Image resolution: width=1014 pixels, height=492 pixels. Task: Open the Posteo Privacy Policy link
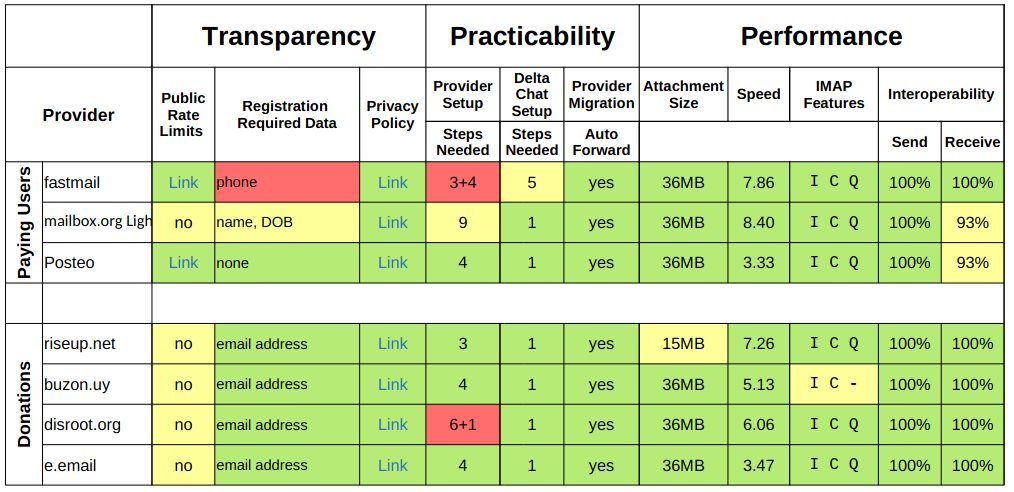point(392,262)
